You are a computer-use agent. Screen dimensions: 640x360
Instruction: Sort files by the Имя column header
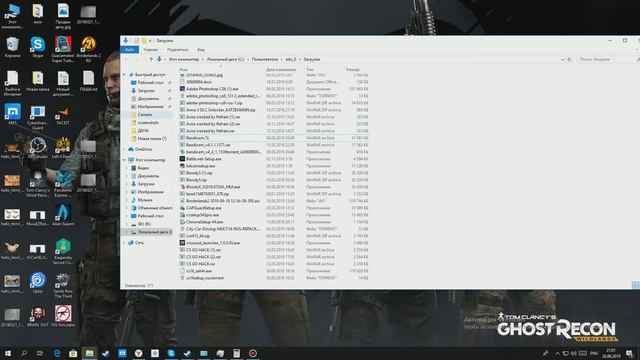click(x=183, y=70)
